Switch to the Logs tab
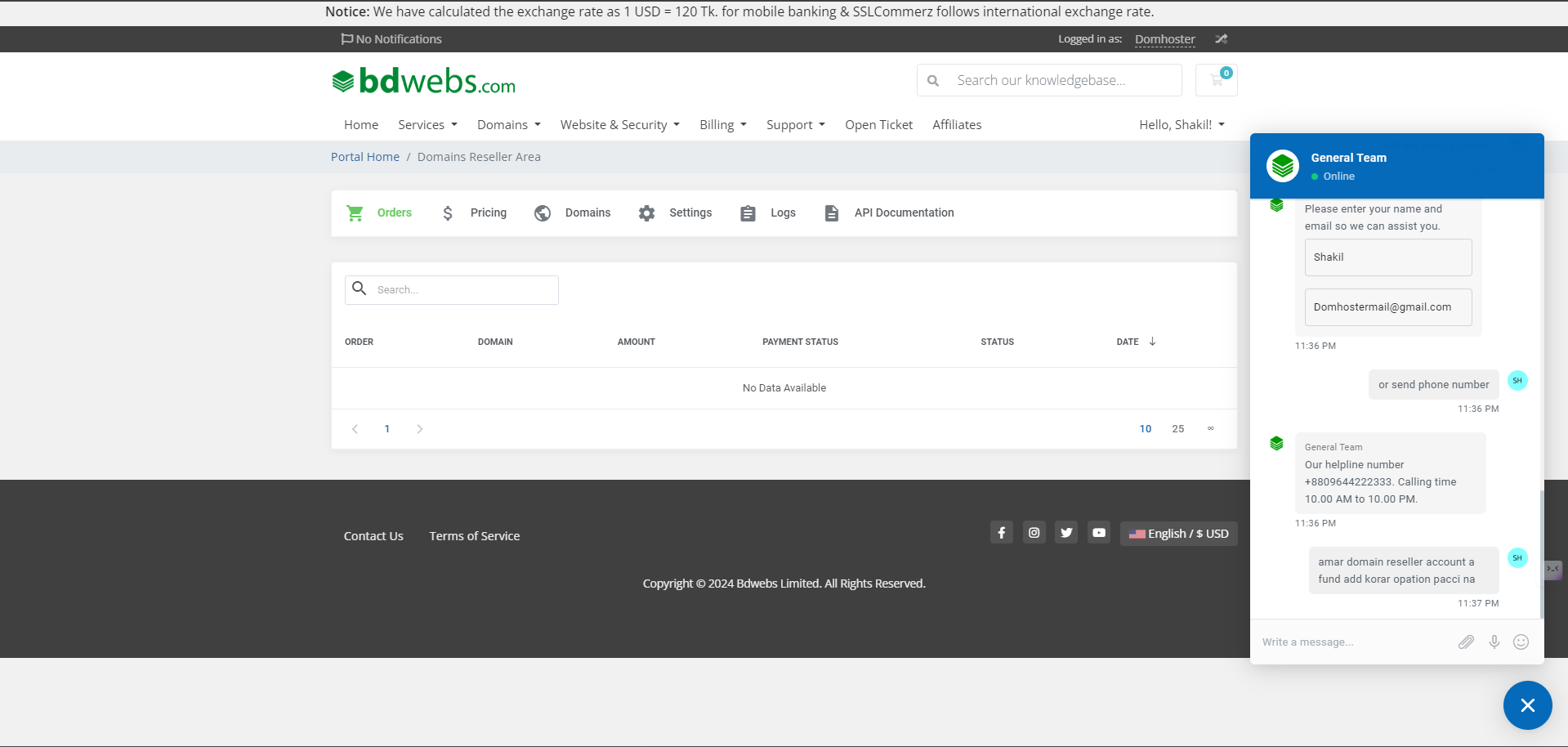This screenshot has width=1568, height=747. 783,212
